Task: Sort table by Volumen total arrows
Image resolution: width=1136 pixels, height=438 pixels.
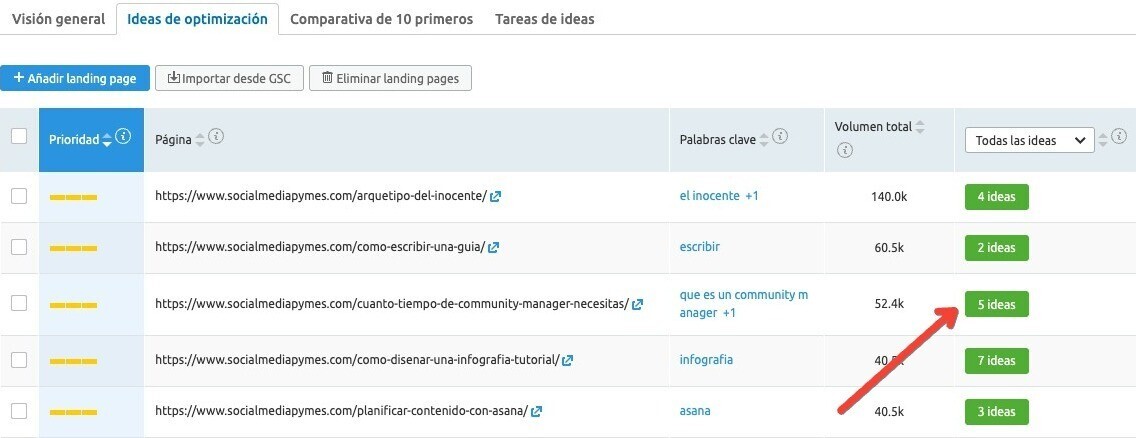Action: coord(920,127)
